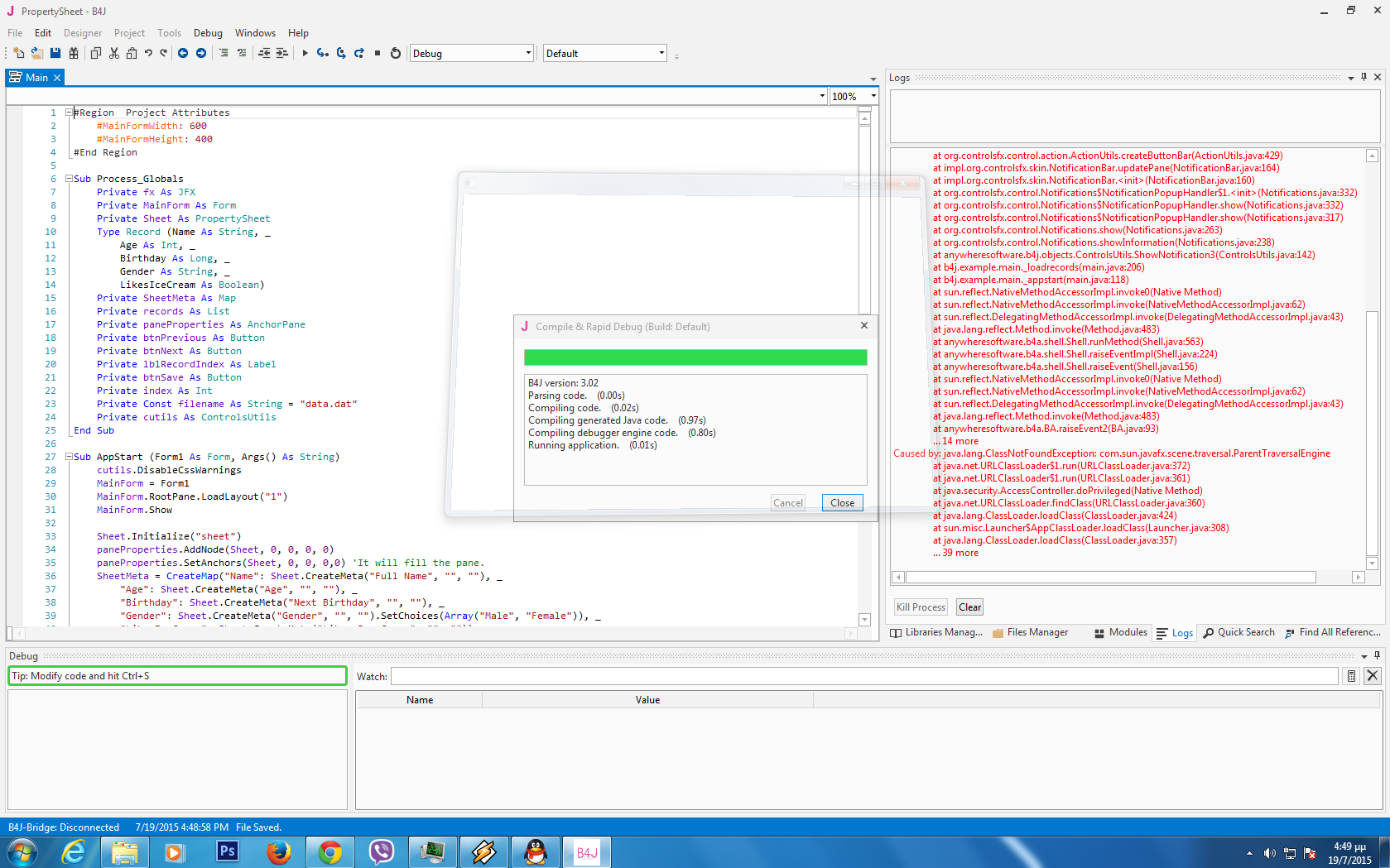Save the project with the floppy icon
The width and height of the screenshot is (1390, 868).
(x=55, y=53)
